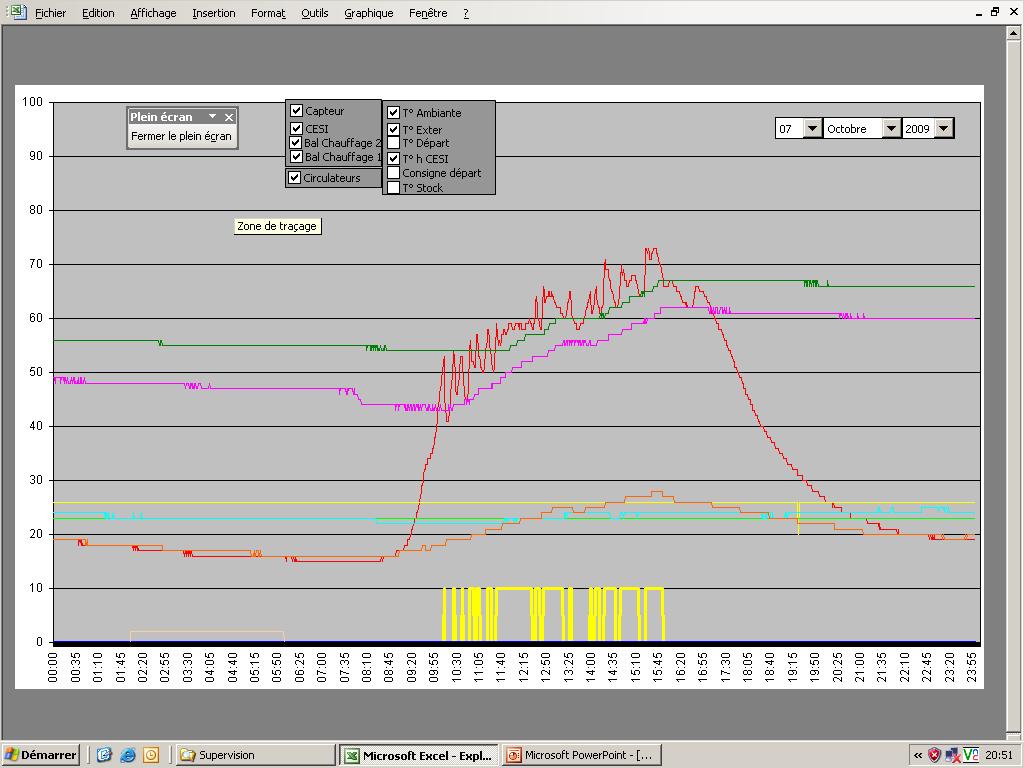This screenshot has width=1024, height=768.
Task: Open the Fenêtre menu
Action: coord(428,13)
